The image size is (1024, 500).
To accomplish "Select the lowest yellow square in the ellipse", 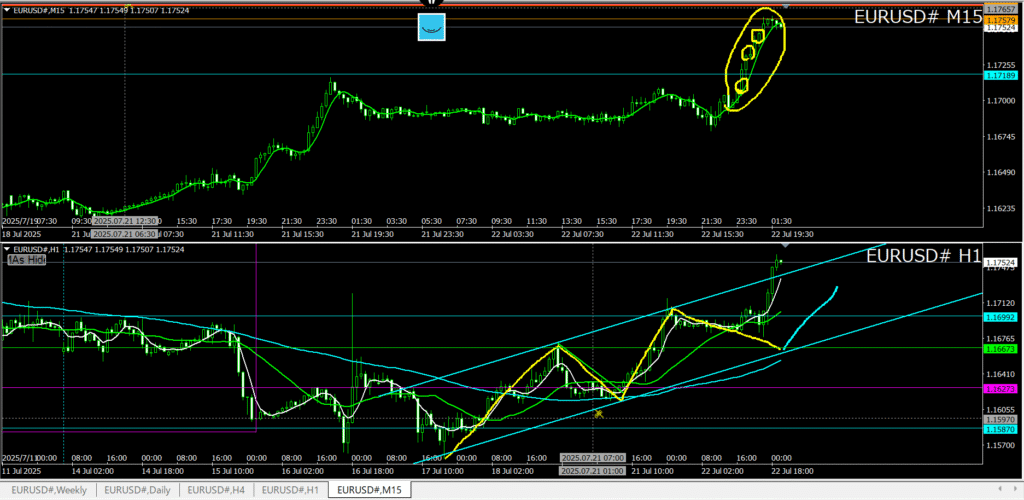I will [742, 86].
